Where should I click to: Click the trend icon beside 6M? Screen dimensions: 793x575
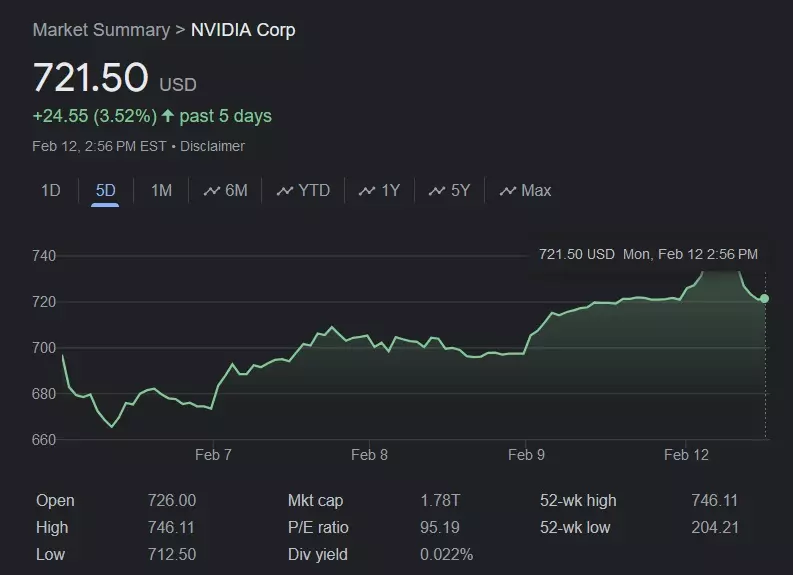tap(211, 191)
